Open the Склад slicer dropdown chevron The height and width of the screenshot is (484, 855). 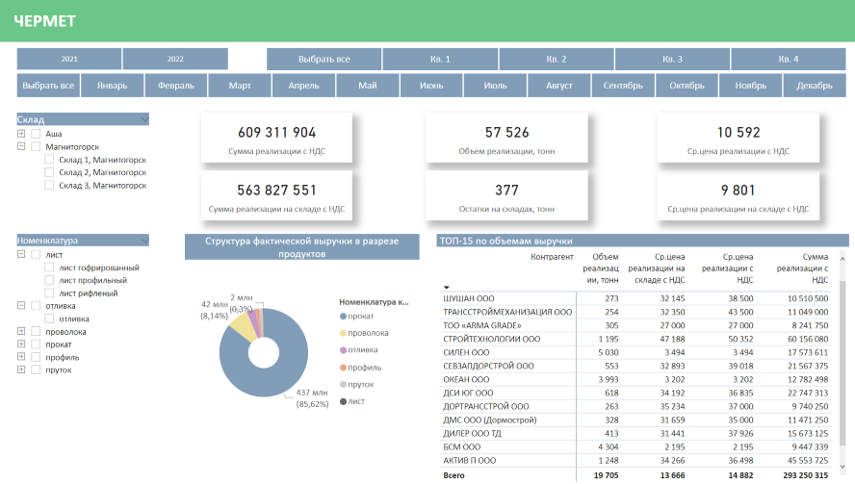click(144, 120)
